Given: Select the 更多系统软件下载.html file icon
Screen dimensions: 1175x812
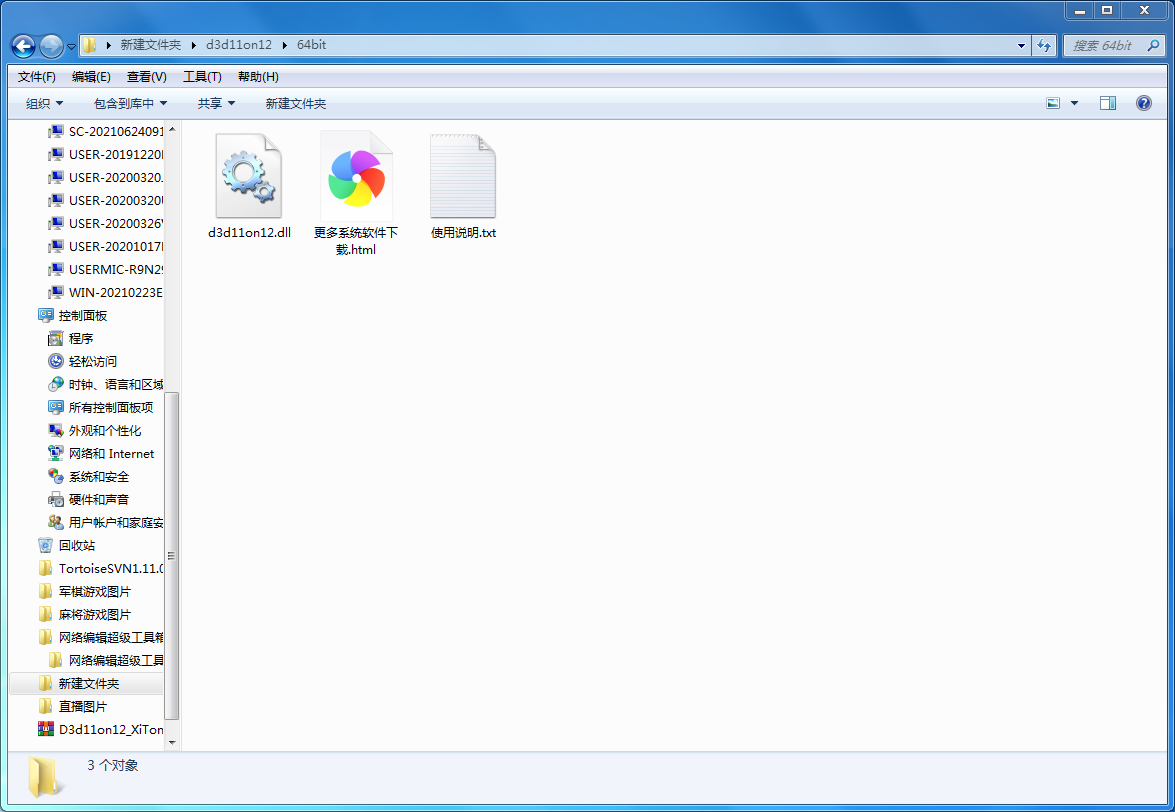Looking at the screenshot, I should click(356, 177).
